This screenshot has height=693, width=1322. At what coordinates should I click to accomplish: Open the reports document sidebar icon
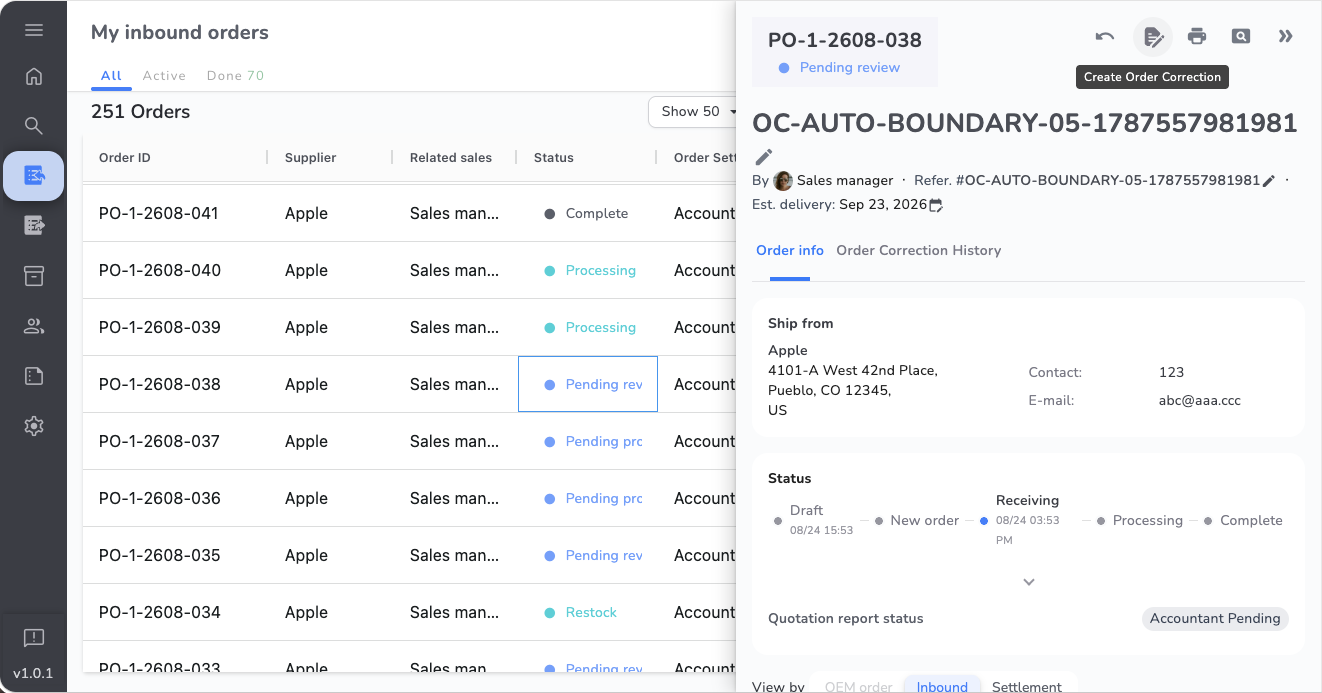pos(34,376)
